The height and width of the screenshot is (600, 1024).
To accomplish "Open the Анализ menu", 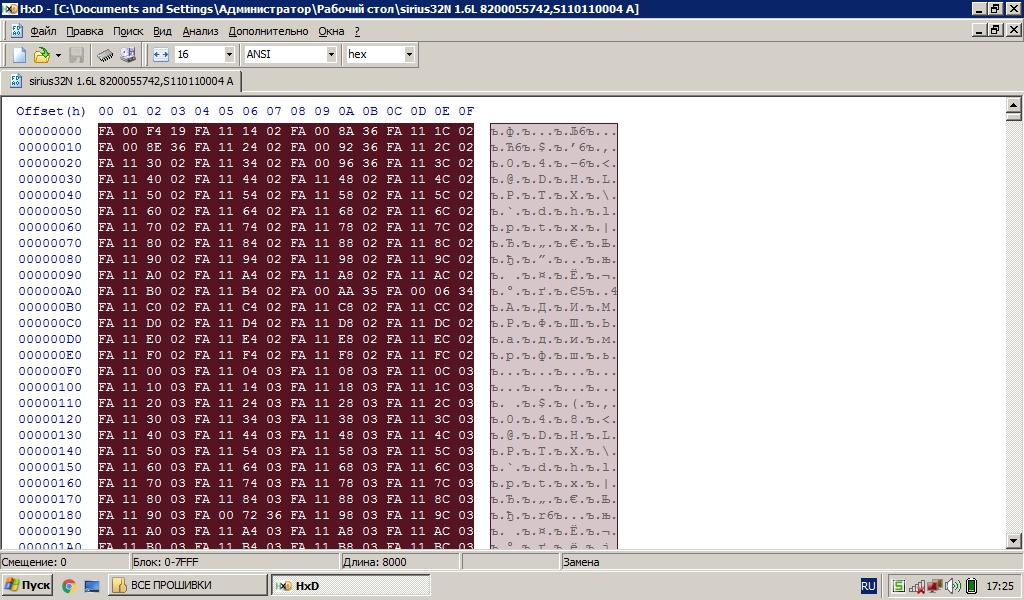I will pos(200,31).
